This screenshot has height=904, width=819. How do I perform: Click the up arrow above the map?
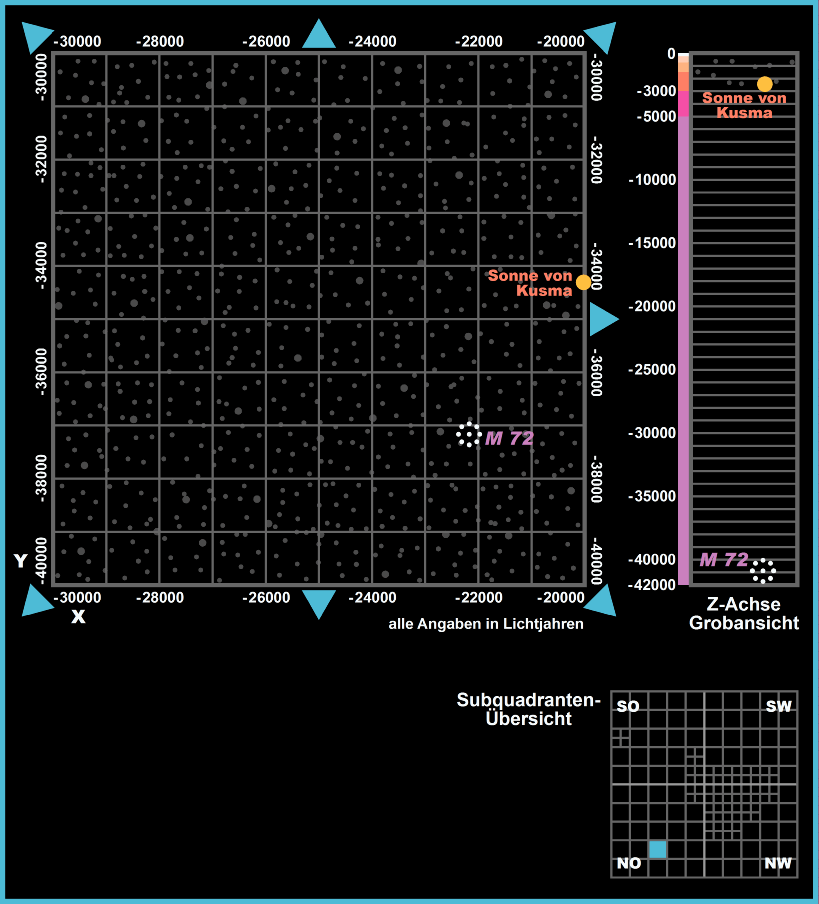tap(319, 35)
